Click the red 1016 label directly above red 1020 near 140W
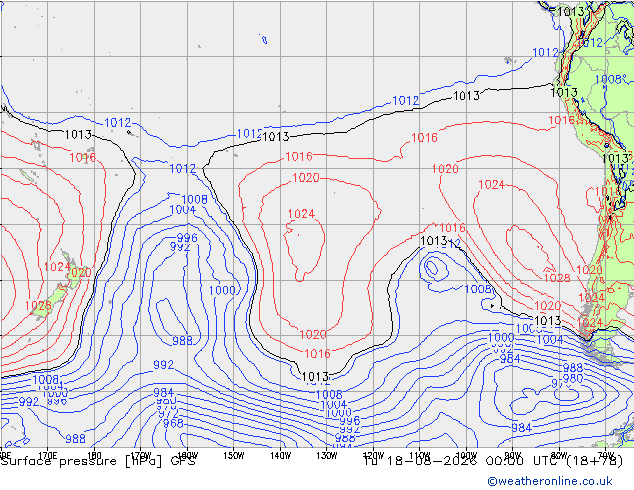The width and height of the screenshot is (634, 490). coord(299,156)
